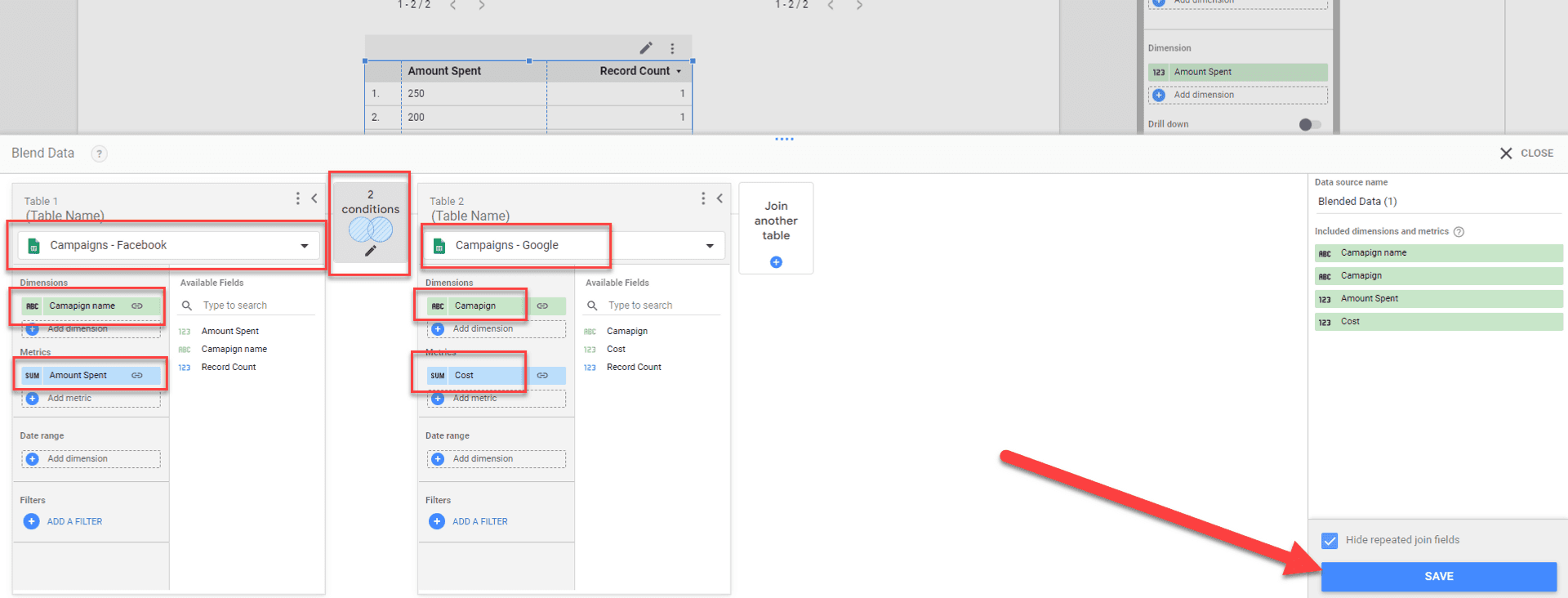1568x598 pixels.
Task: Open the Campaigns - Facebook data source dropdown
Action: pos(168,245)
